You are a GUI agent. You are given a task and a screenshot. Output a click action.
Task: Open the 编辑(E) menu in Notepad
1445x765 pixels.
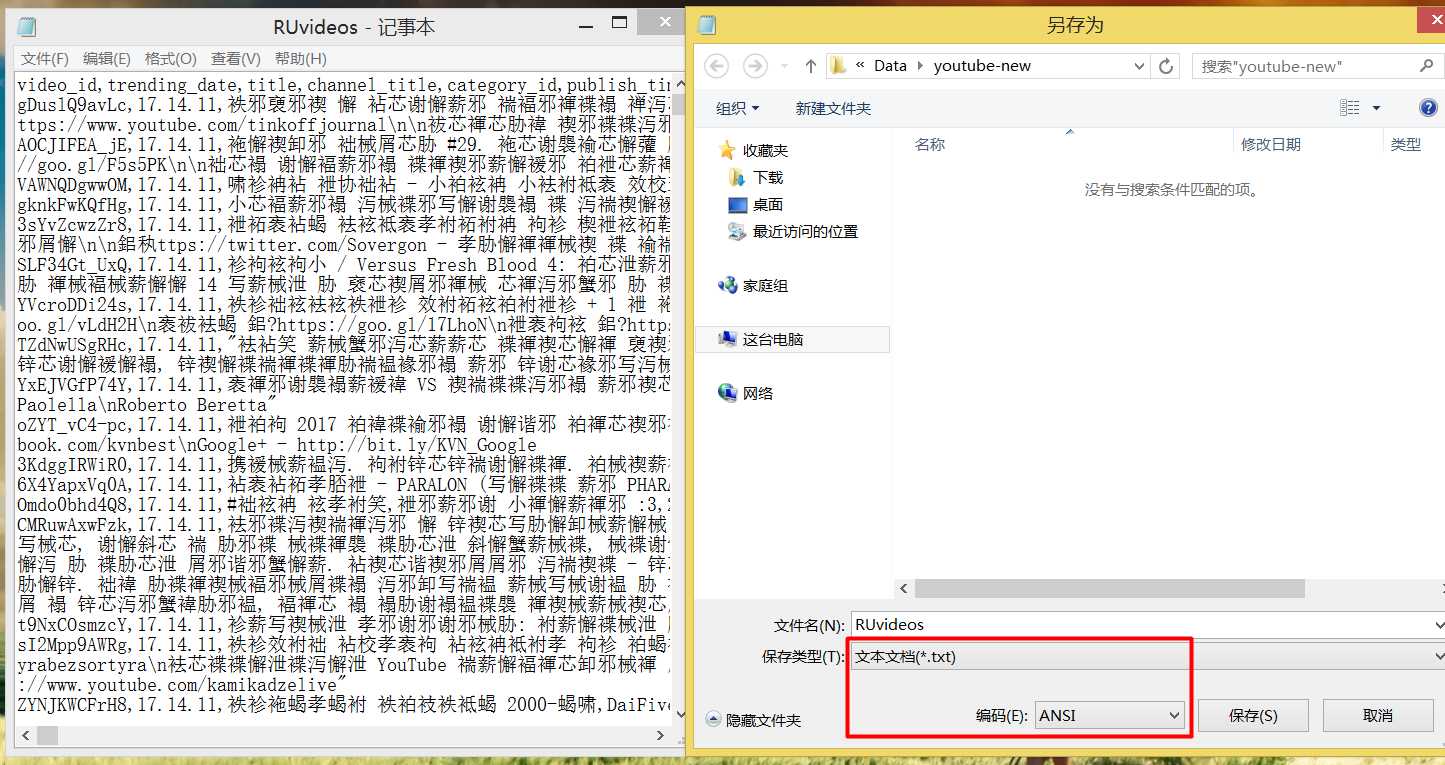click(x=107, y=59)
